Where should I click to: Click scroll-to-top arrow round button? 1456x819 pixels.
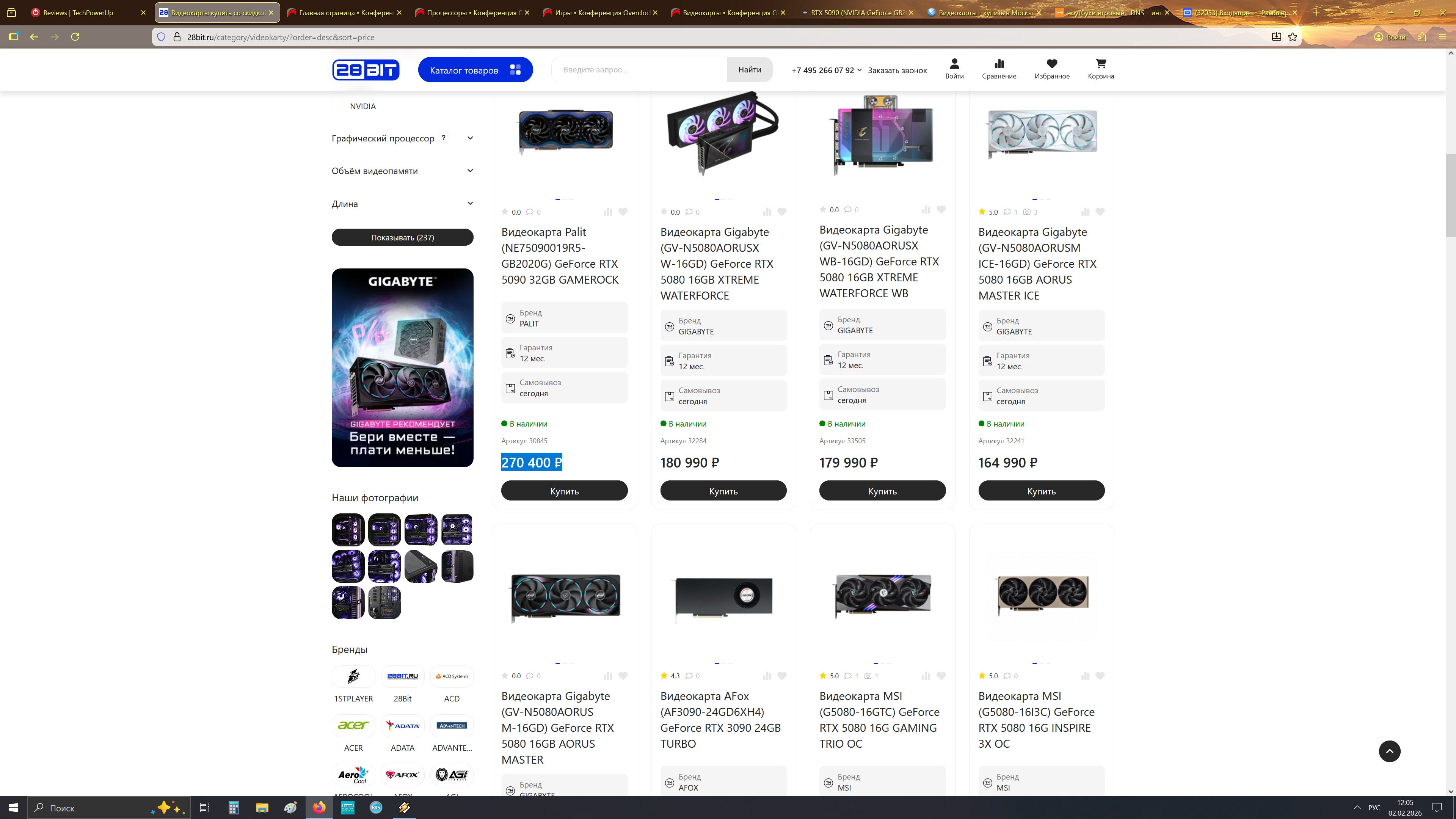tap(1389, 751)
